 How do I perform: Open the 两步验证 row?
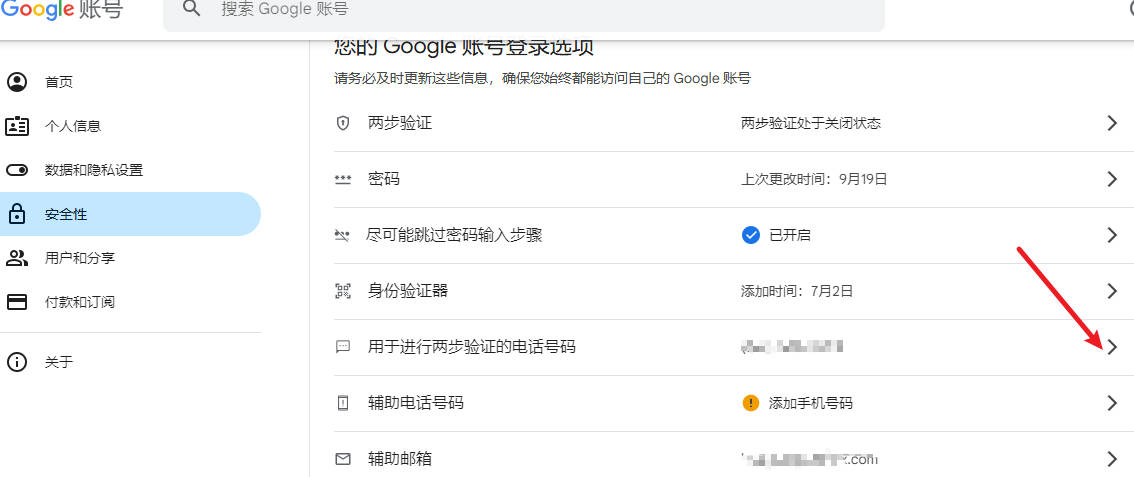[733, 124]
